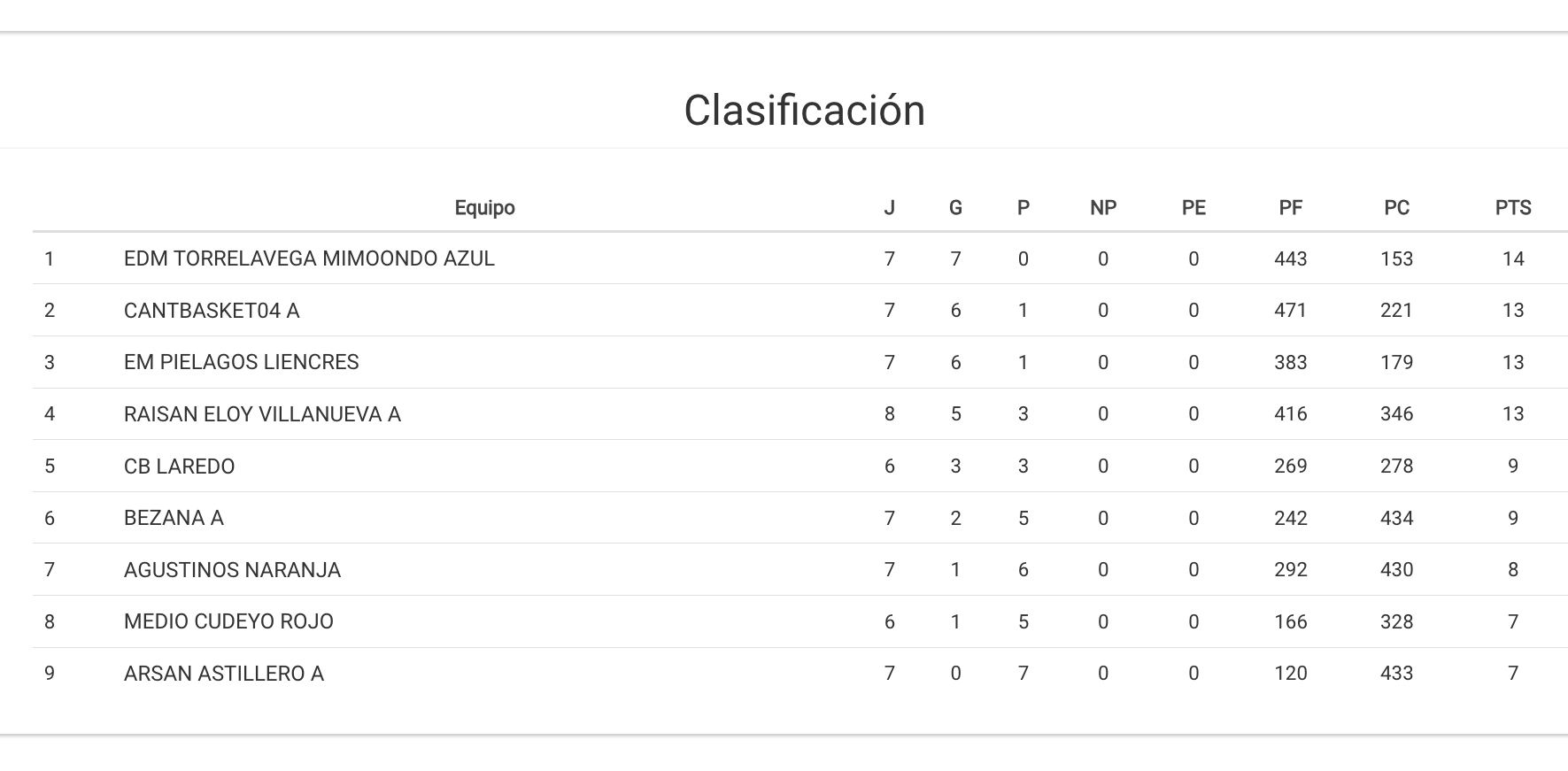1568x771 pixels.
Task: Open AGUSTINOS NARANJA team entry
Action: click(x=232, y=570)
